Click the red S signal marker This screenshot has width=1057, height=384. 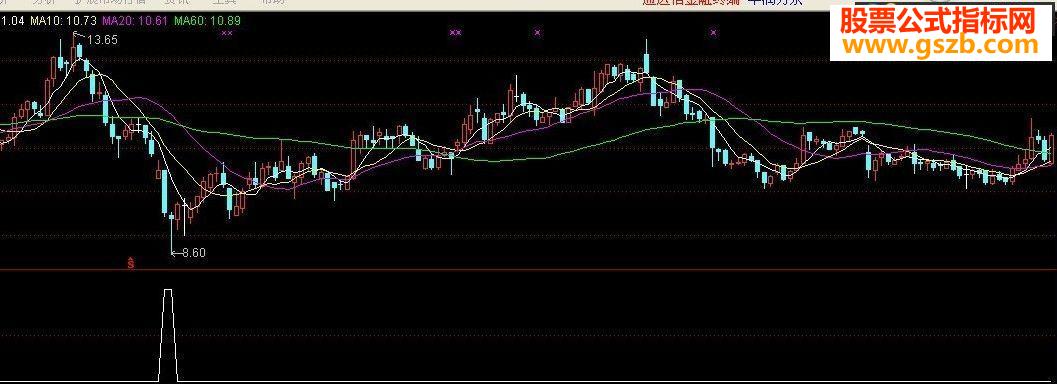pos(131,264)
